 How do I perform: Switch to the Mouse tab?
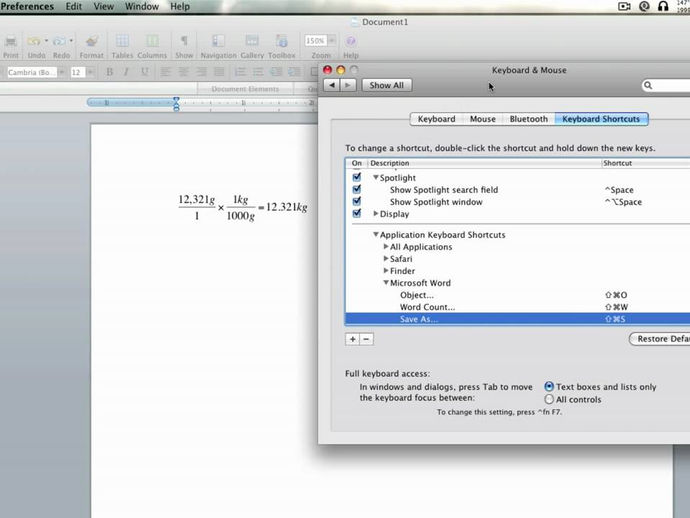point(482,119)
